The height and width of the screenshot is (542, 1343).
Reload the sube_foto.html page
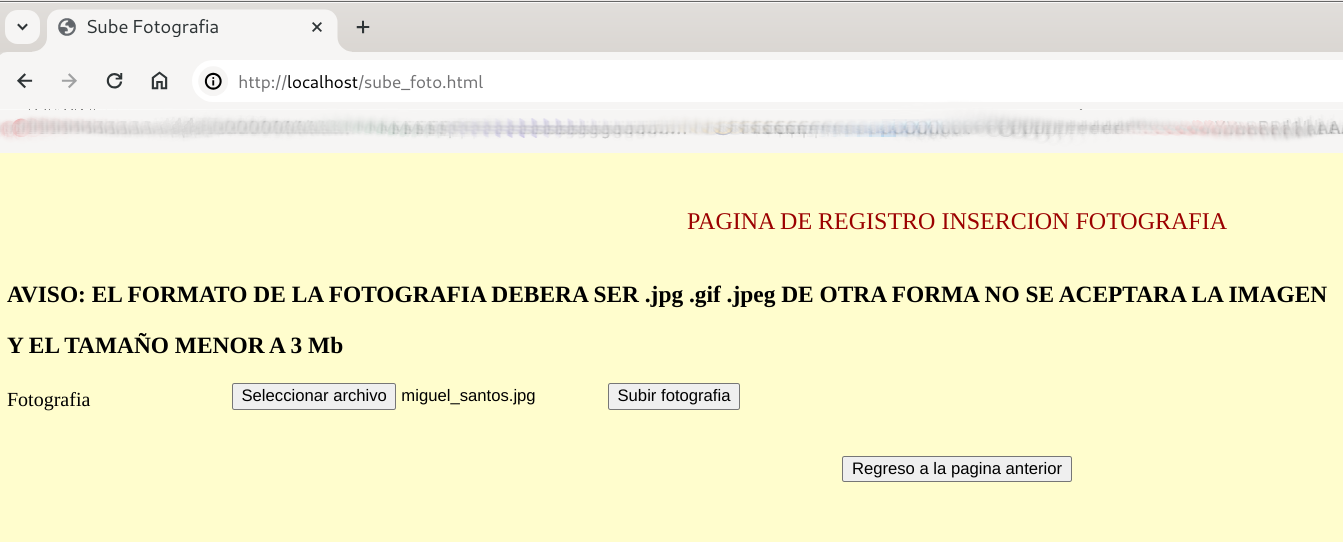[x=114, y=82]
